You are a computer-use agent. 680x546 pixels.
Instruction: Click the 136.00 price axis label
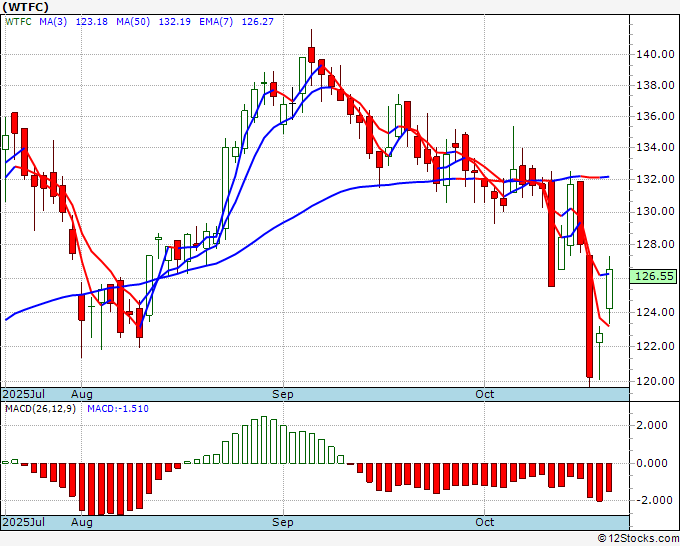(655, 116)
